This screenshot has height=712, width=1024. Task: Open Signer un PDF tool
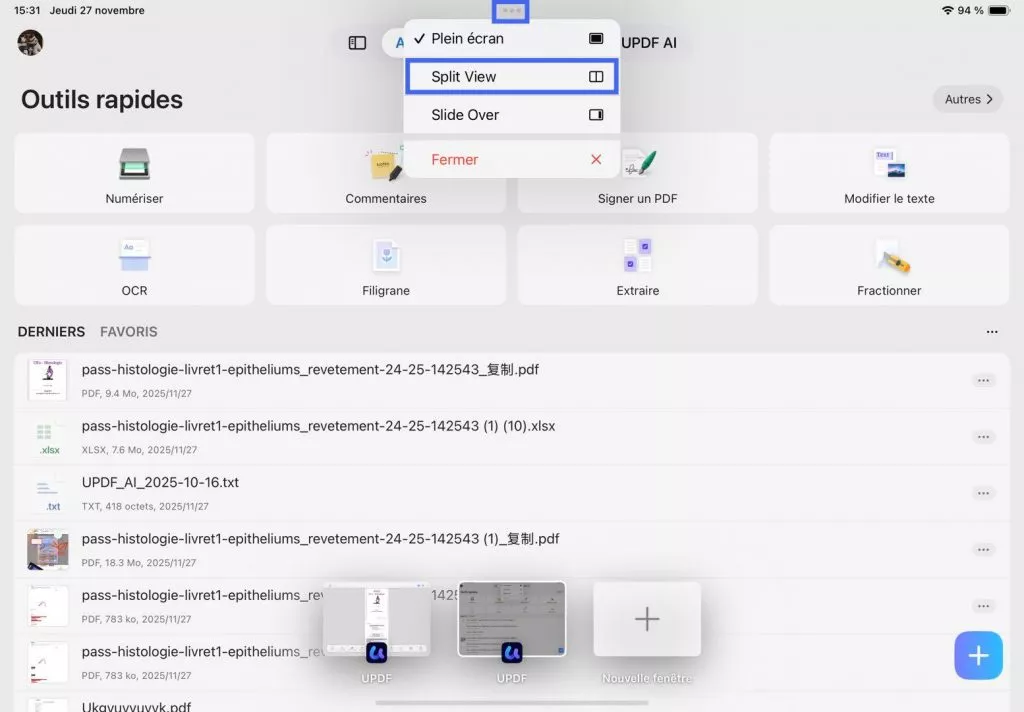point(637,173)
